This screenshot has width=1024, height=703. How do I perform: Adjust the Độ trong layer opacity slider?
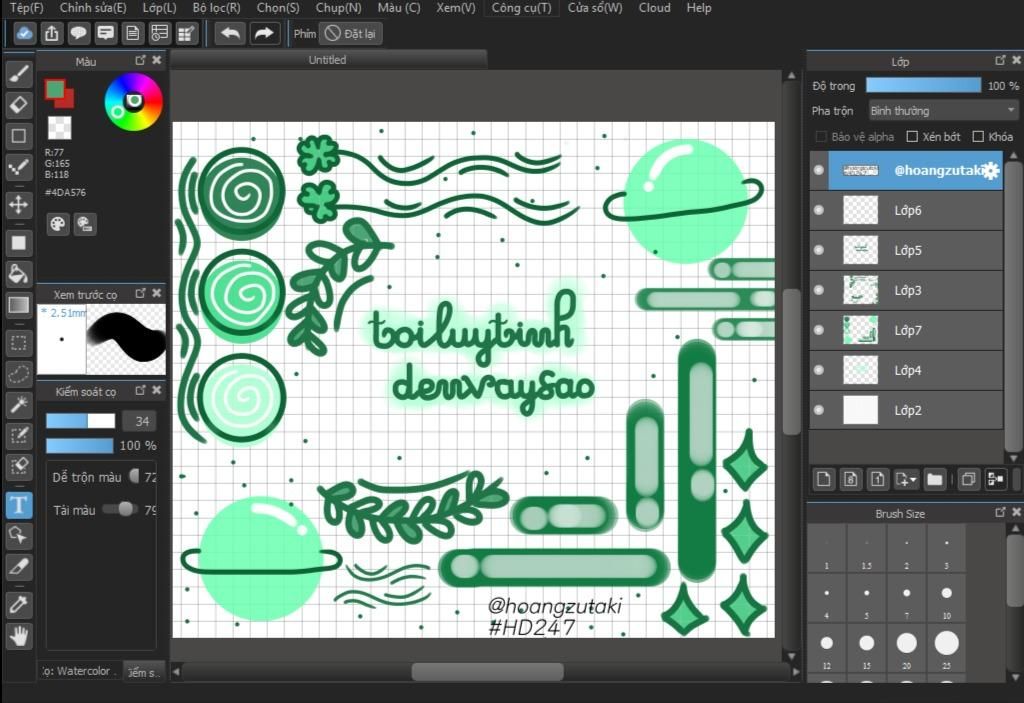(923, 86)
